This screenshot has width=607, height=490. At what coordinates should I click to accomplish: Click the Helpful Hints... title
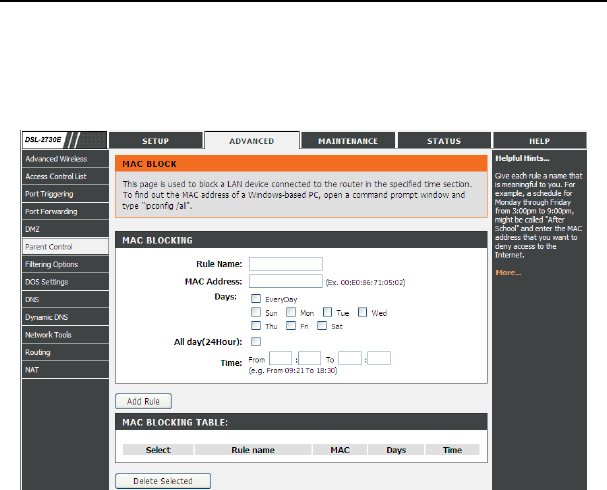click(522, 158)
